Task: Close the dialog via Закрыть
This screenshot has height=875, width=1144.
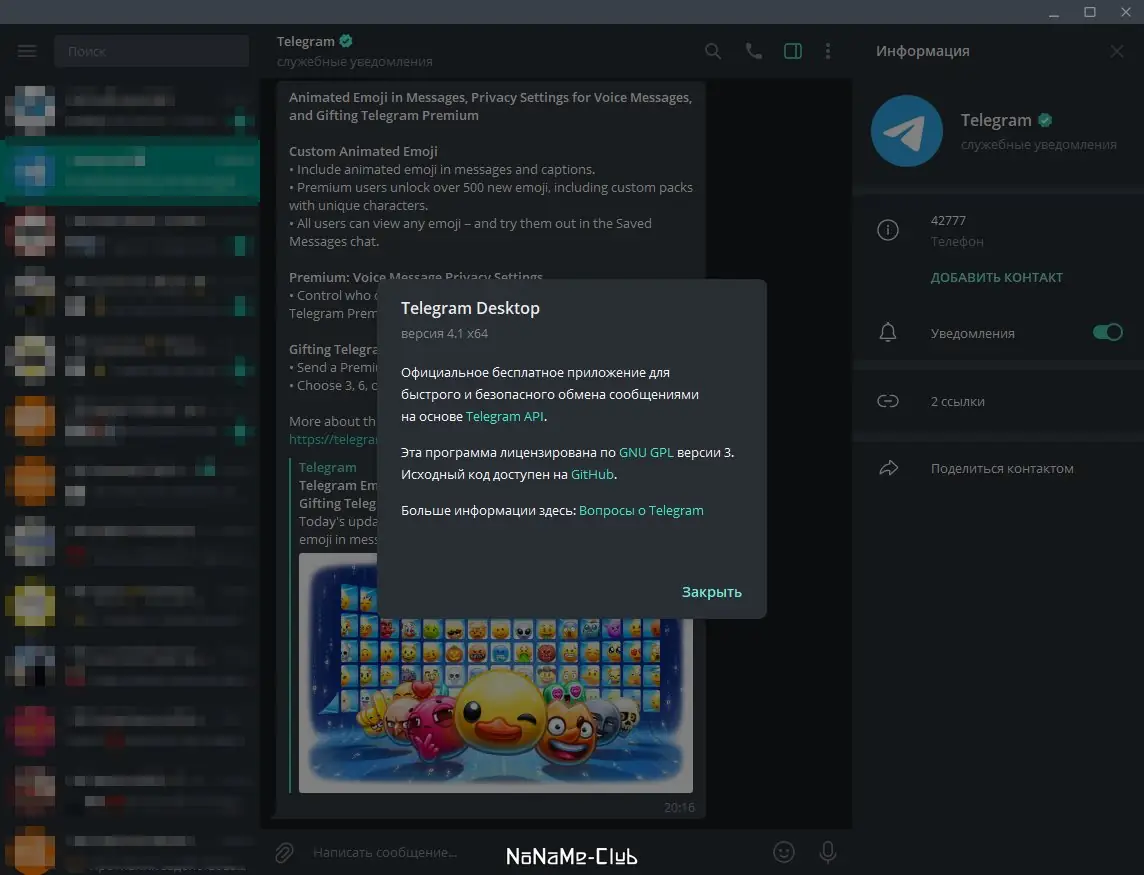Action: [x=711, y=592]
